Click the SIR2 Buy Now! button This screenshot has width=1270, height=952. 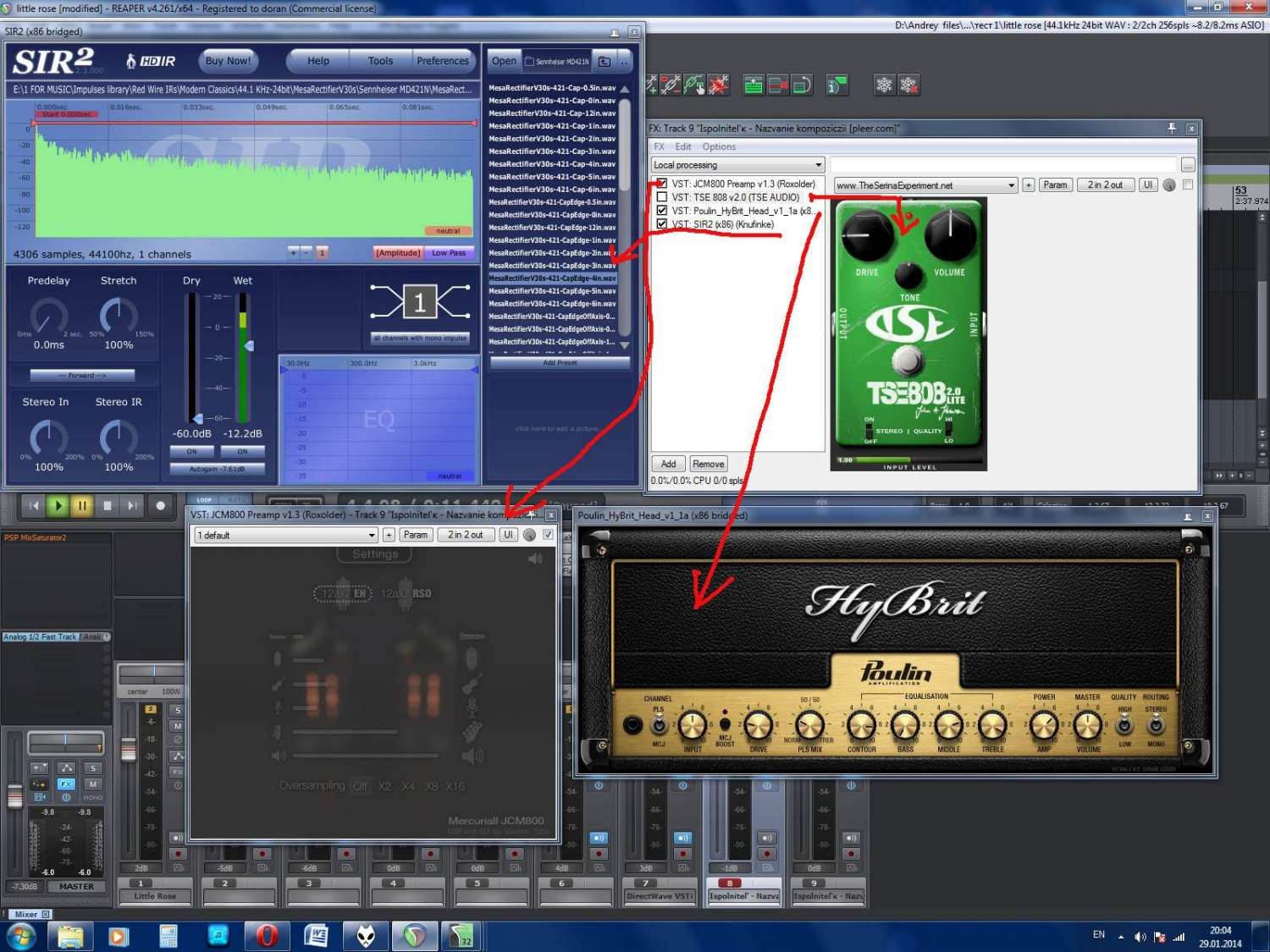pyautogui.click(x=228, y=61)
